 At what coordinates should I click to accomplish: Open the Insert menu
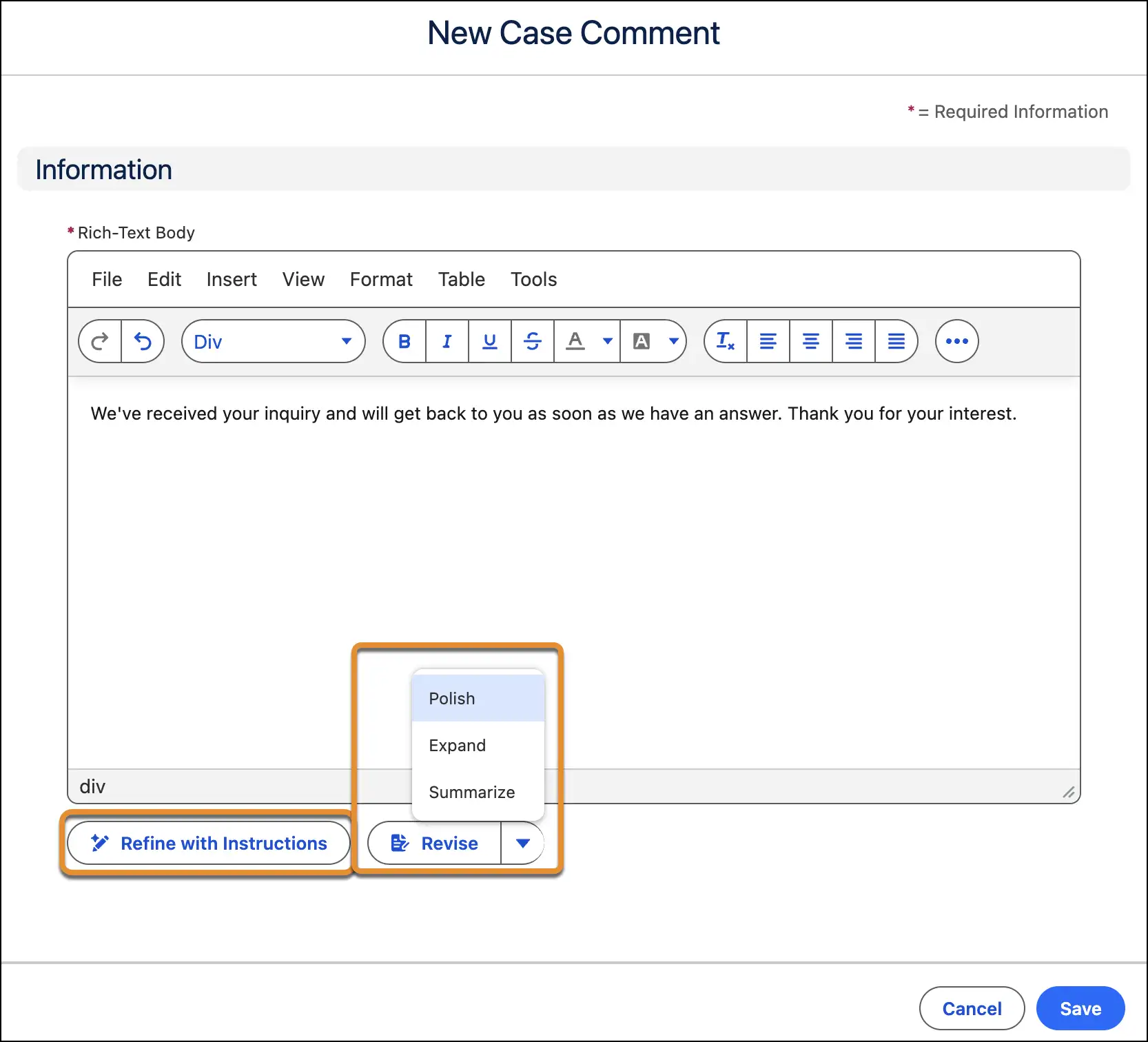pos(232,279)
